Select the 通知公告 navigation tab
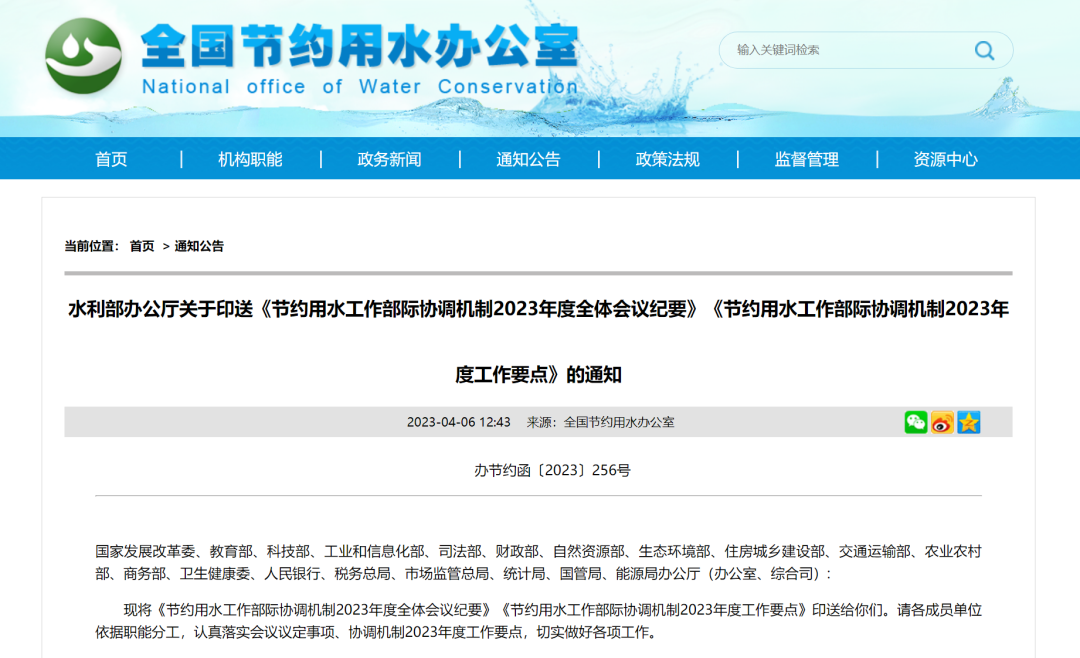 point(527,158)
